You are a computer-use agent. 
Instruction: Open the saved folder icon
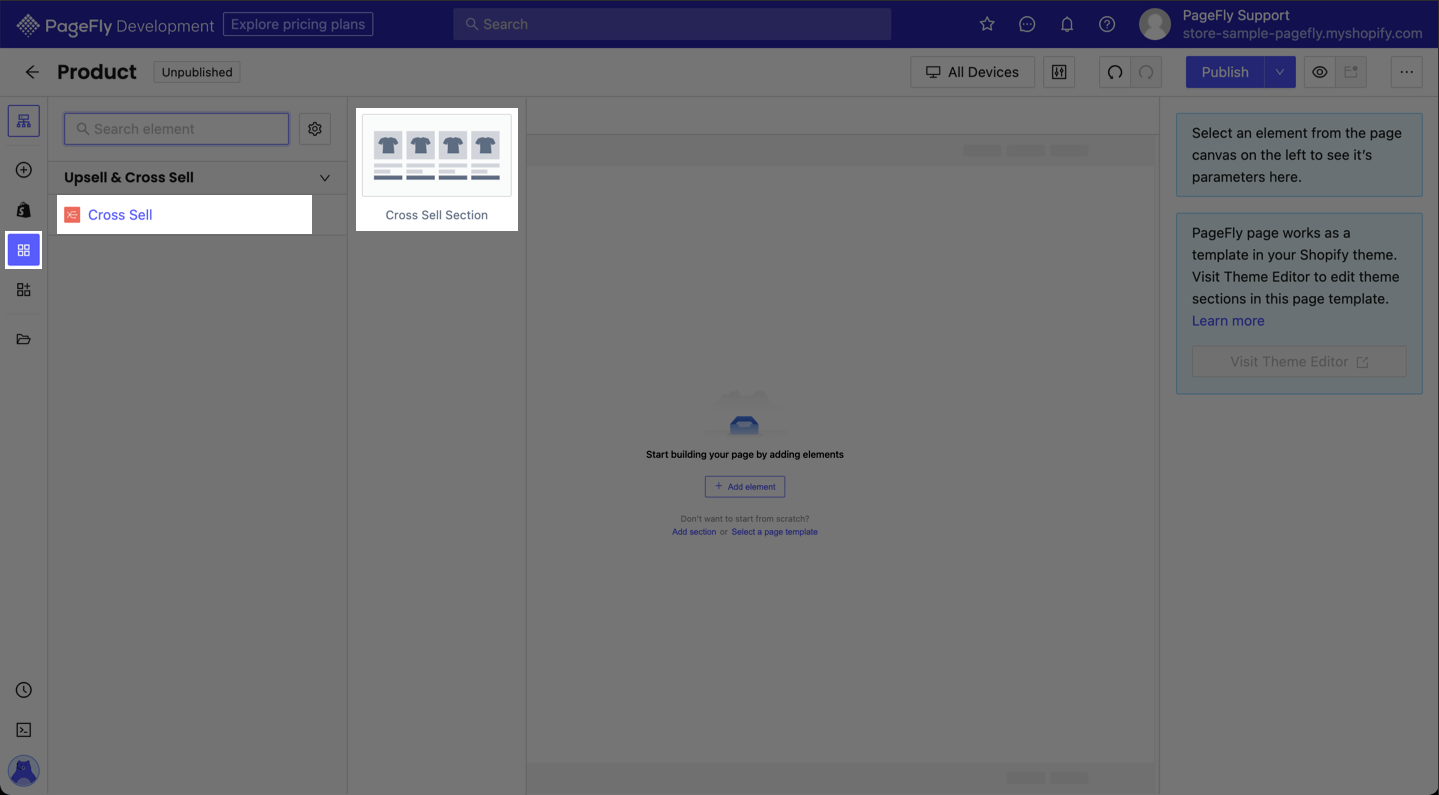pos(24,339)
